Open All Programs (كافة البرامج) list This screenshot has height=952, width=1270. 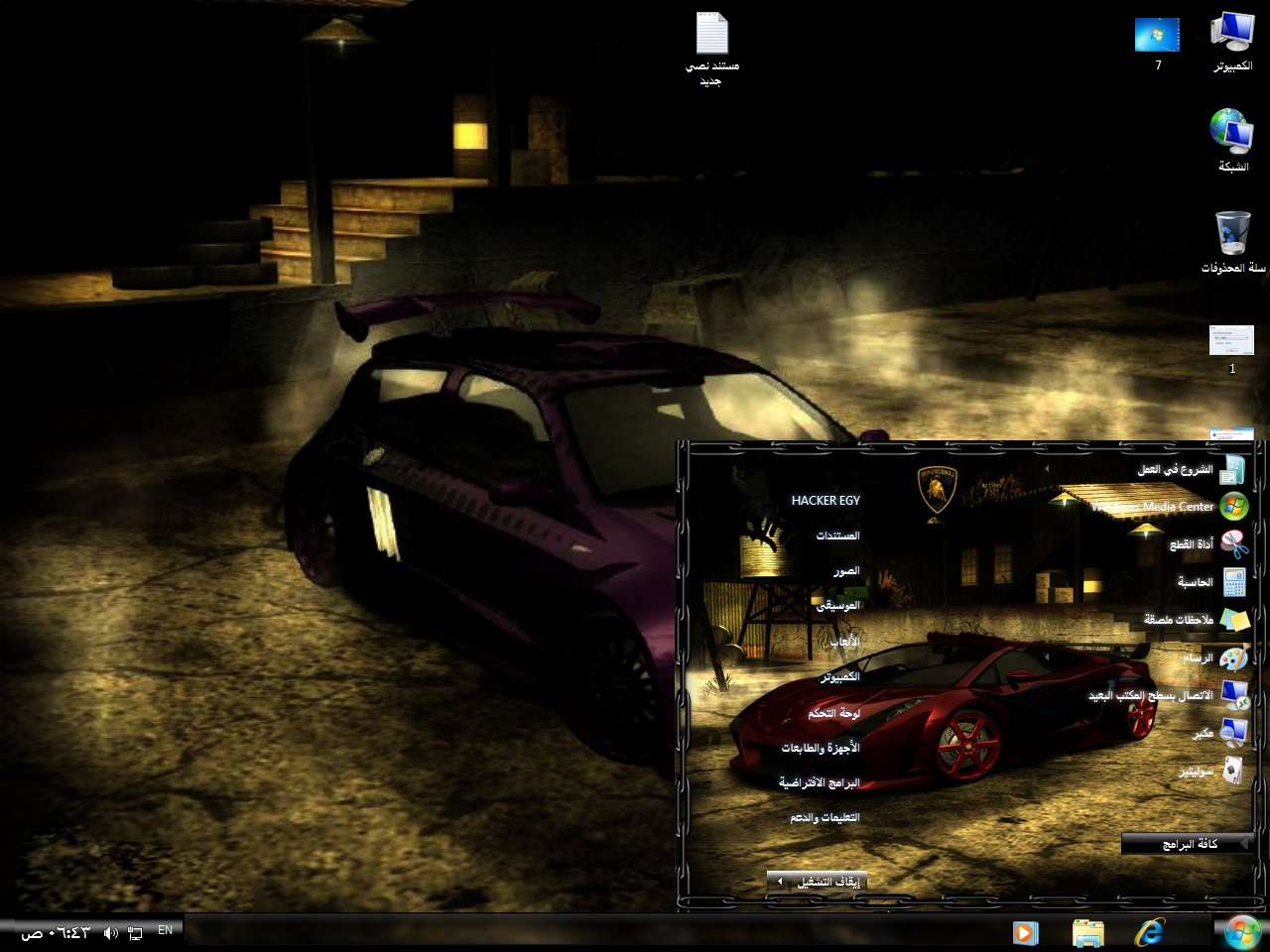tap(1186, 844)
